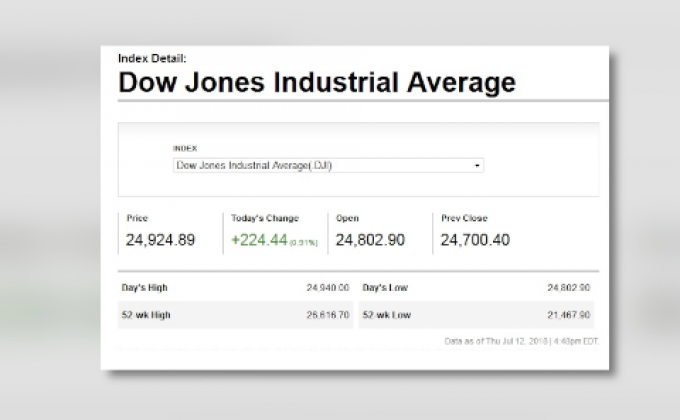680x420 pixels.
Task: Click the 52-wk High value
Action: click(x=327, y=315)
